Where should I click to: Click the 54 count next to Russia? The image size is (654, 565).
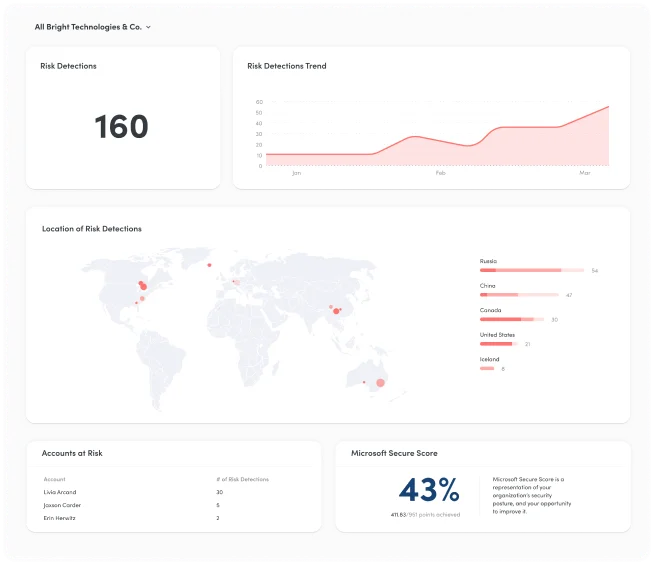coord(595,271)
